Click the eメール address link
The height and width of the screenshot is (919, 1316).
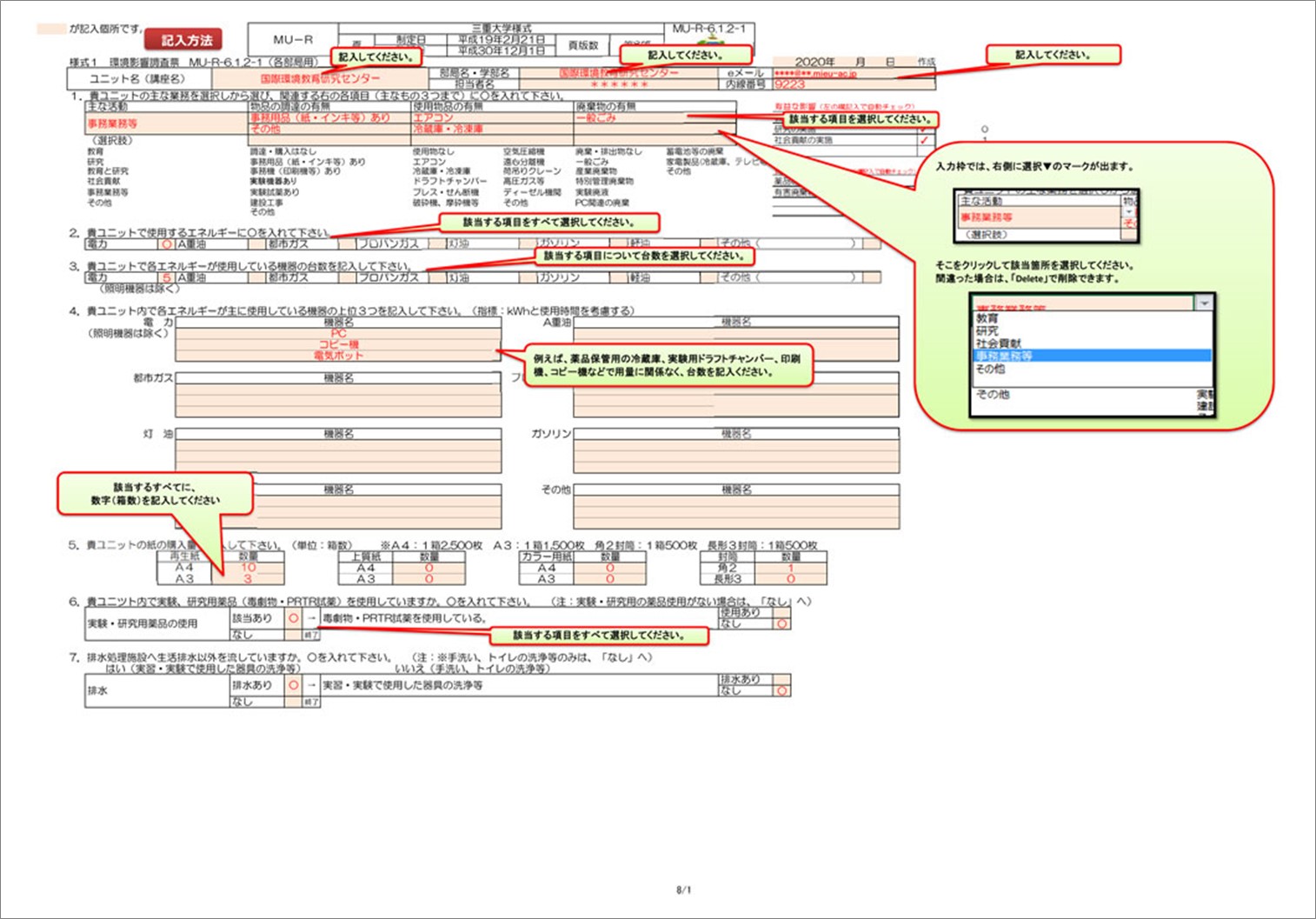pyautogui.click(x=815, y=74)
